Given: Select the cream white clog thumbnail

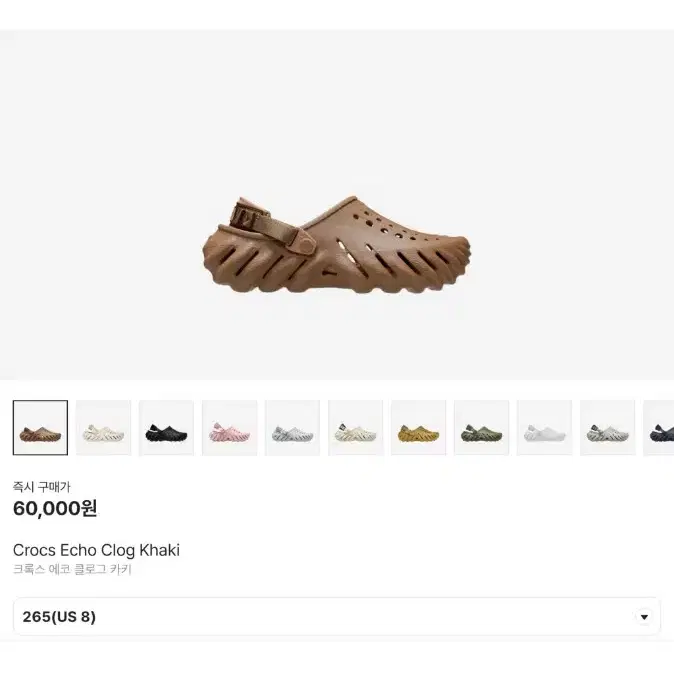Looking at the screenshot, I should 103,428.
